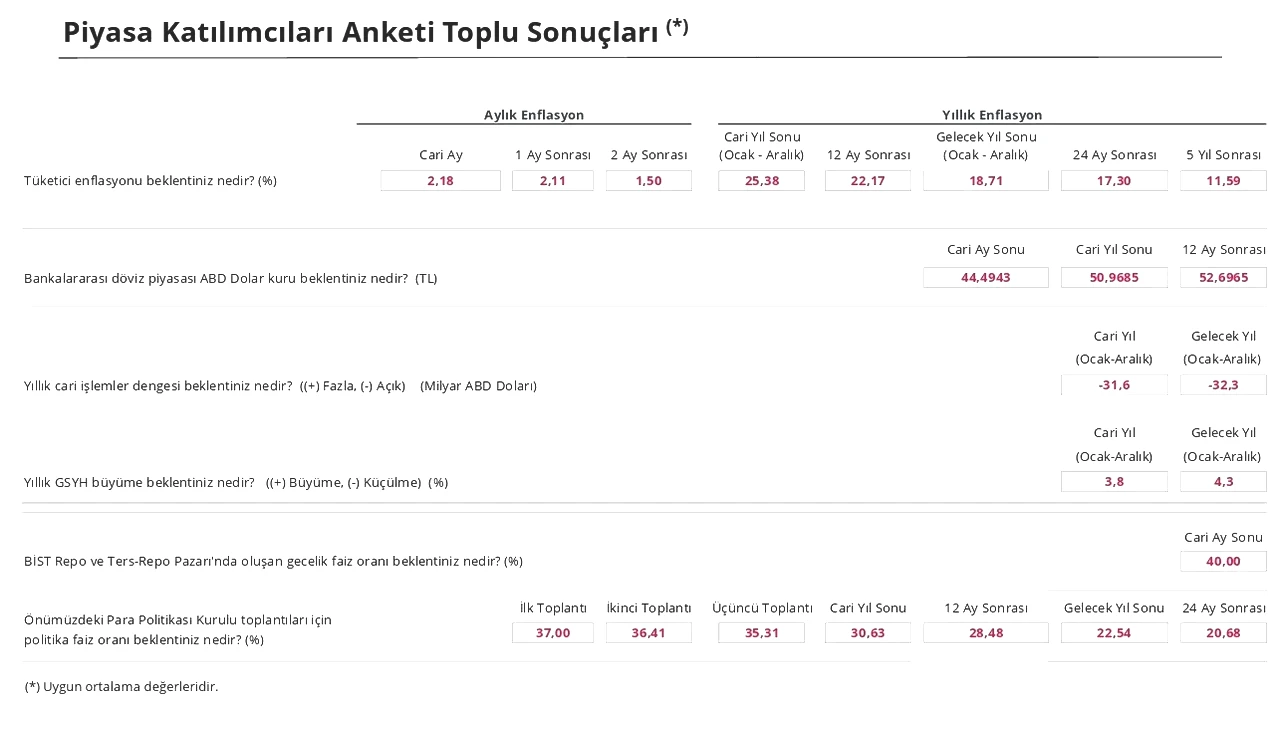Select next year-end inflation value 18,71

pos(985,181)
